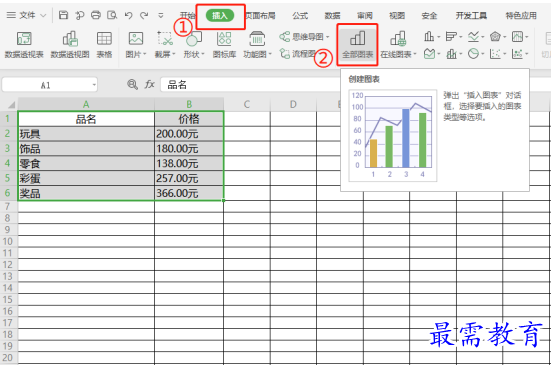Expand the 思维导图 mind map dropdown
Viewport: 551px width, 366px height.
(328, 37)
